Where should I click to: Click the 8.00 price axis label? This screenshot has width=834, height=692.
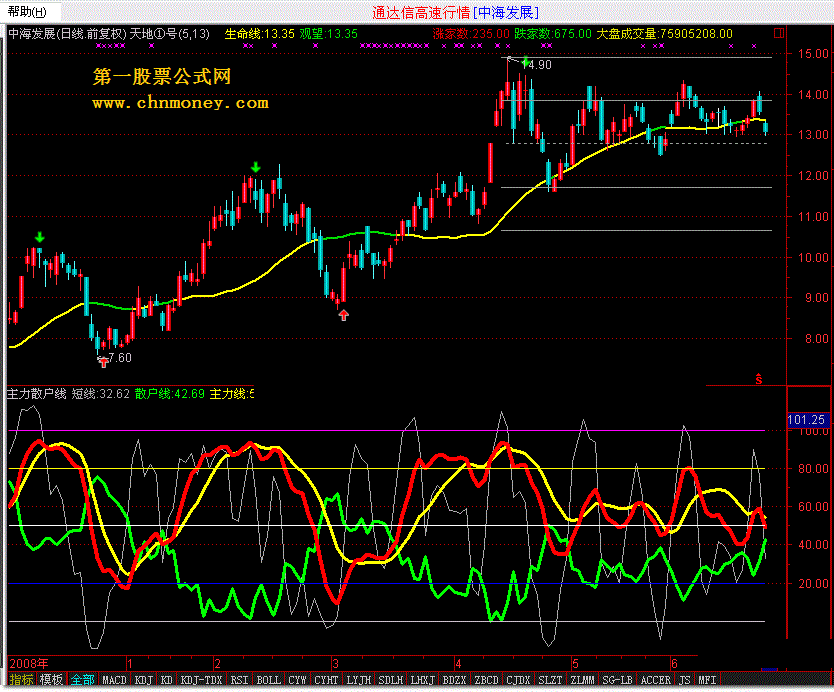coord(816,339)
